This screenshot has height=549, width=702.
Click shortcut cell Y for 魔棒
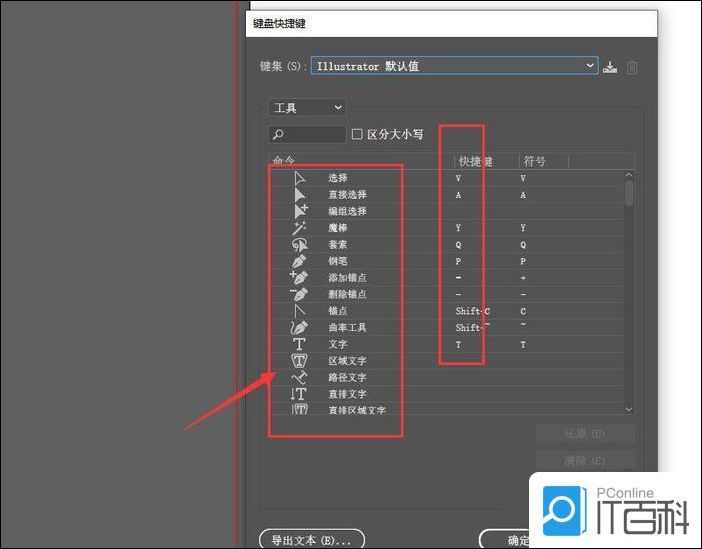click(458, 228)
